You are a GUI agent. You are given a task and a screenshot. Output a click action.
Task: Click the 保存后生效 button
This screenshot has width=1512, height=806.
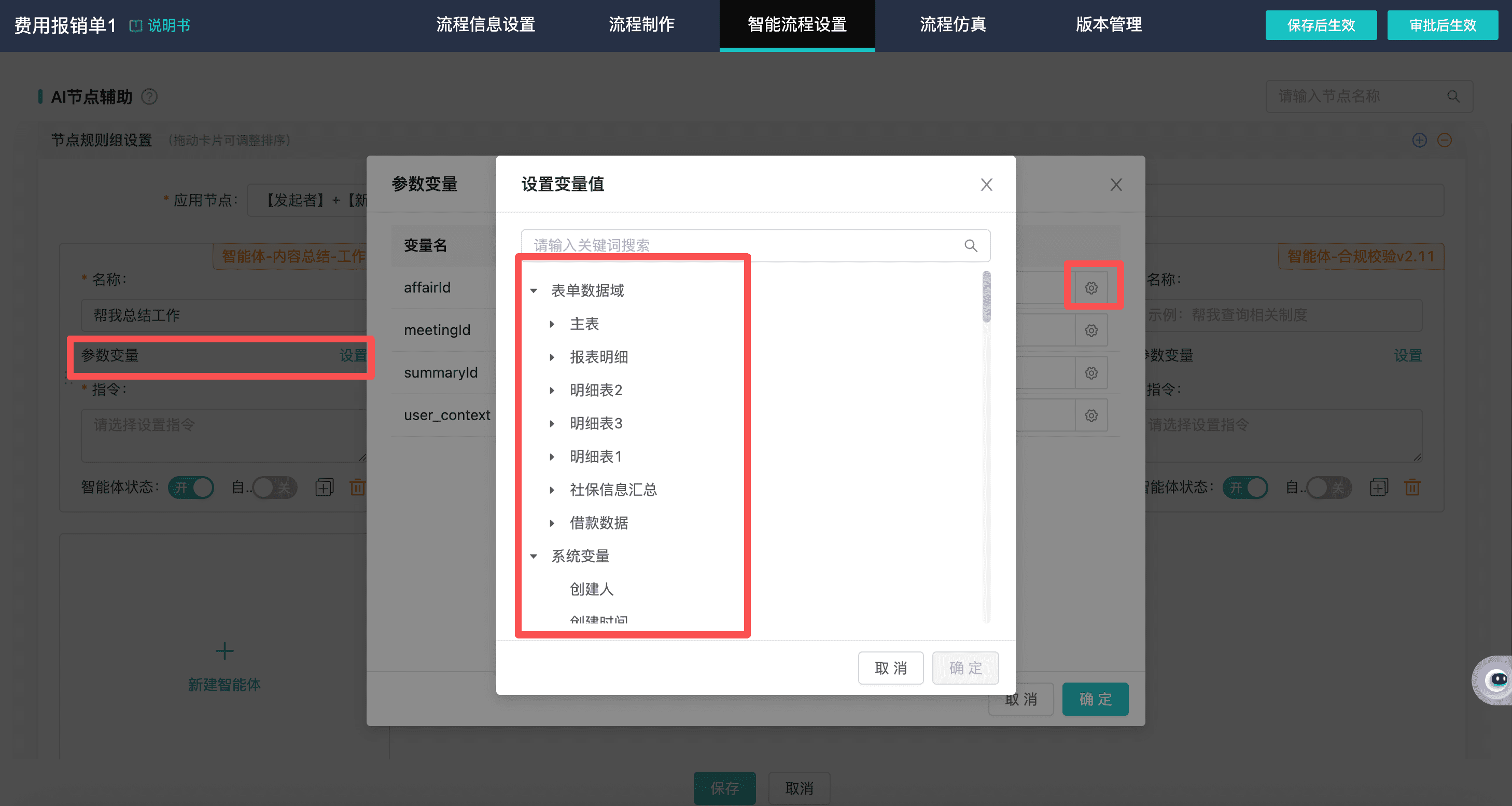[x=1321, y=25]
